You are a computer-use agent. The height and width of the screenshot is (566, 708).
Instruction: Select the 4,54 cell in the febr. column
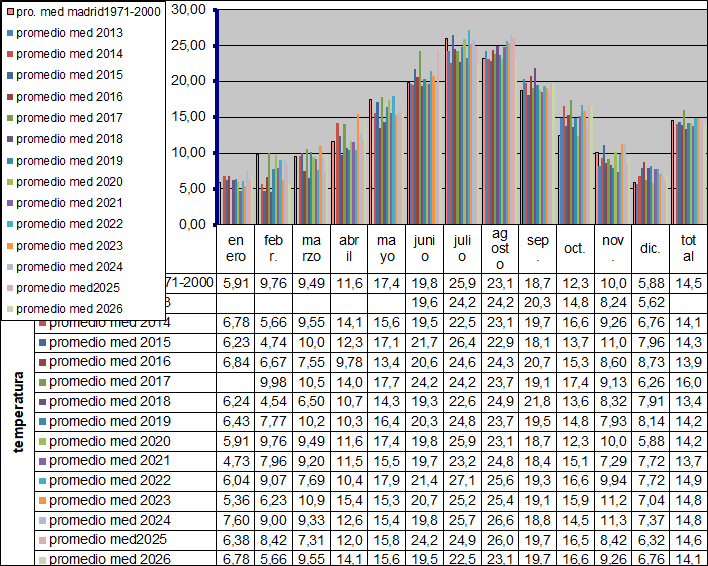point(273,398)
